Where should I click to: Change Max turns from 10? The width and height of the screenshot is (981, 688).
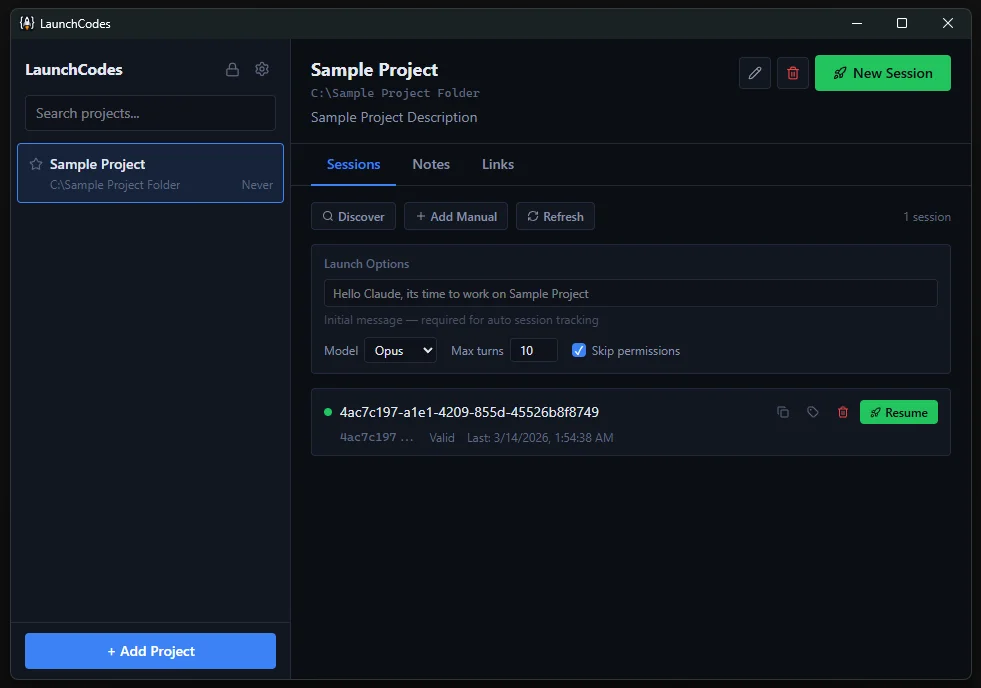[x=534, y=351]
